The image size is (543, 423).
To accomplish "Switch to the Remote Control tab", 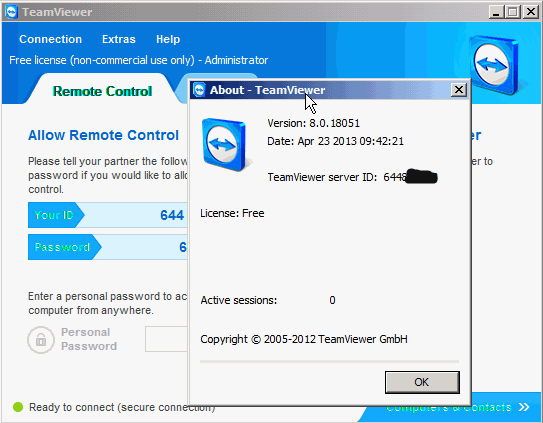I will tap(103, 91).
